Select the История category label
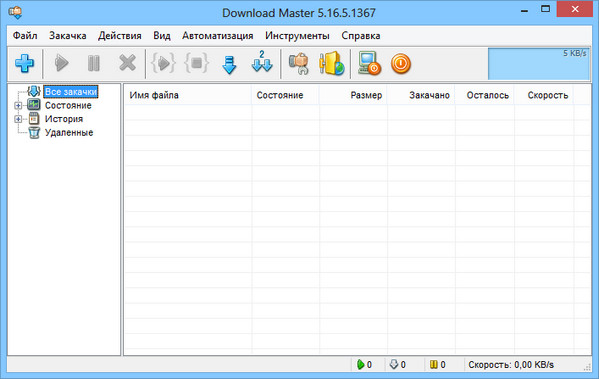This screenshot has width=599, height=379. tap(64, 119)
